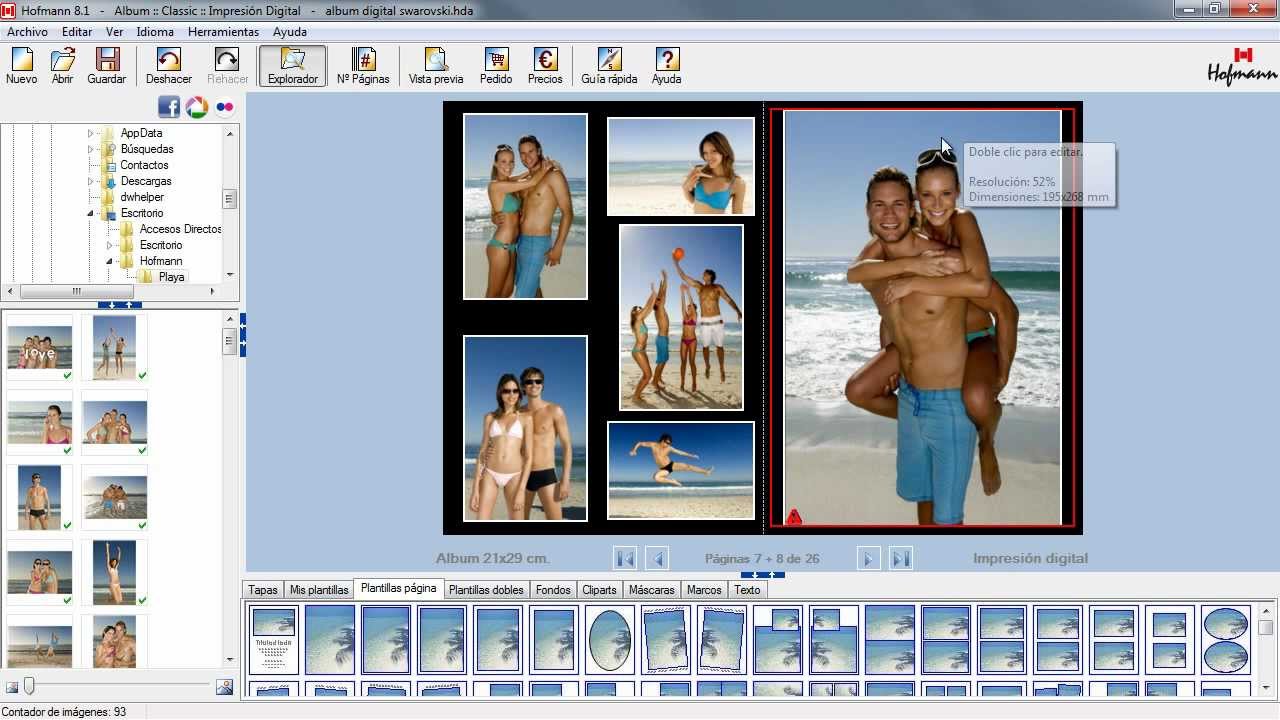Screen dimensions: 1280x720
Task: Go to next pages button
Action: point(868,558)
